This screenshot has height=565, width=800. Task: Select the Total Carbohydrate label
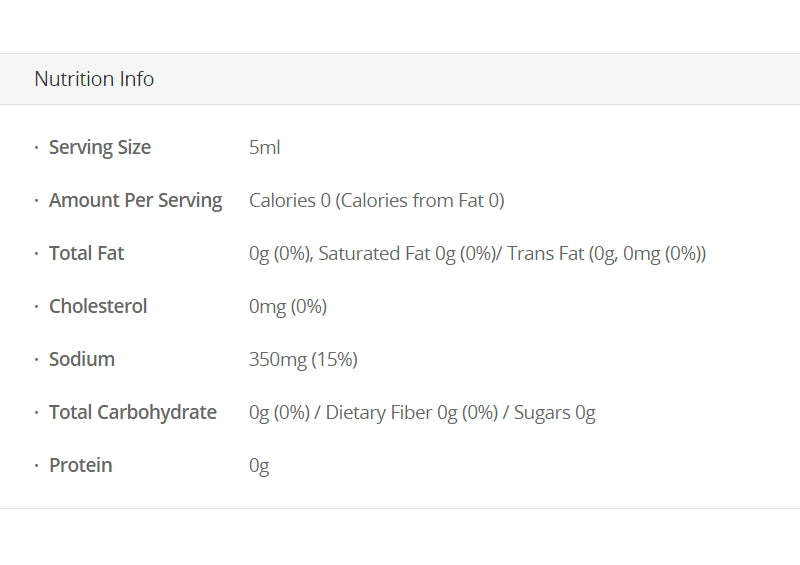point(133,413)
